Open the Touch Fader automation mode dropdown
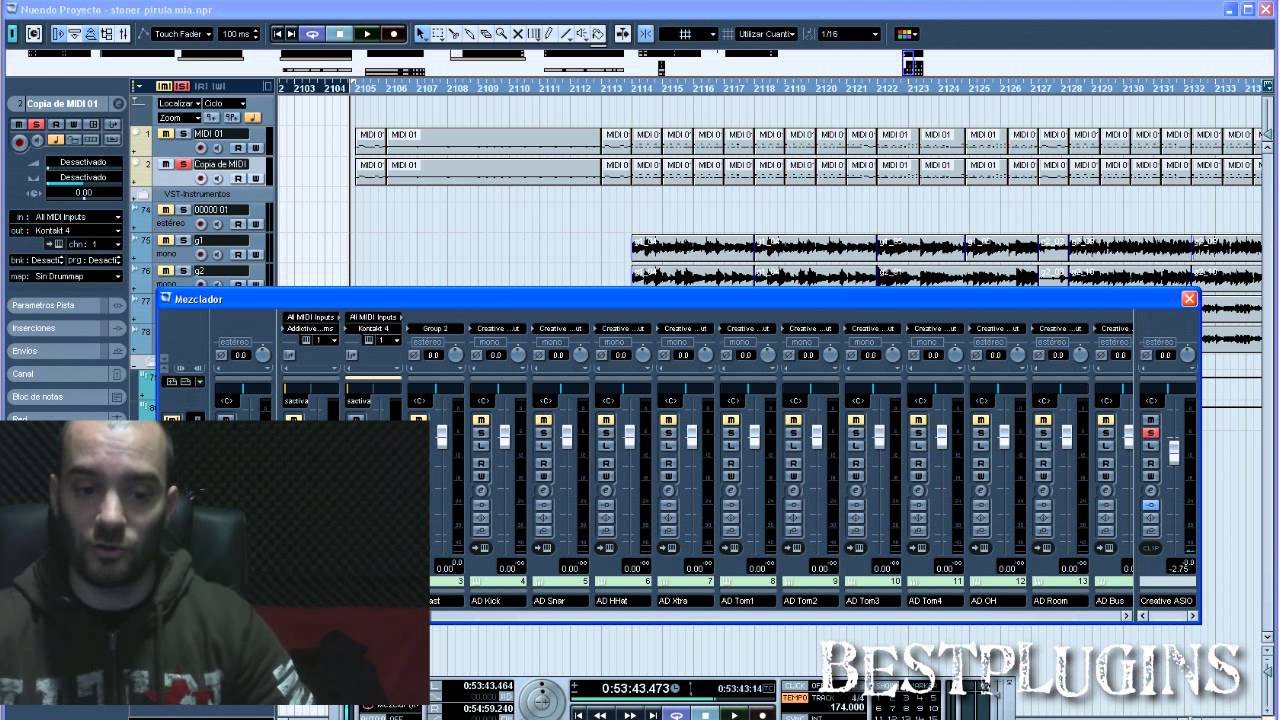The image size is (1280, 720). [x=182, y=34]
